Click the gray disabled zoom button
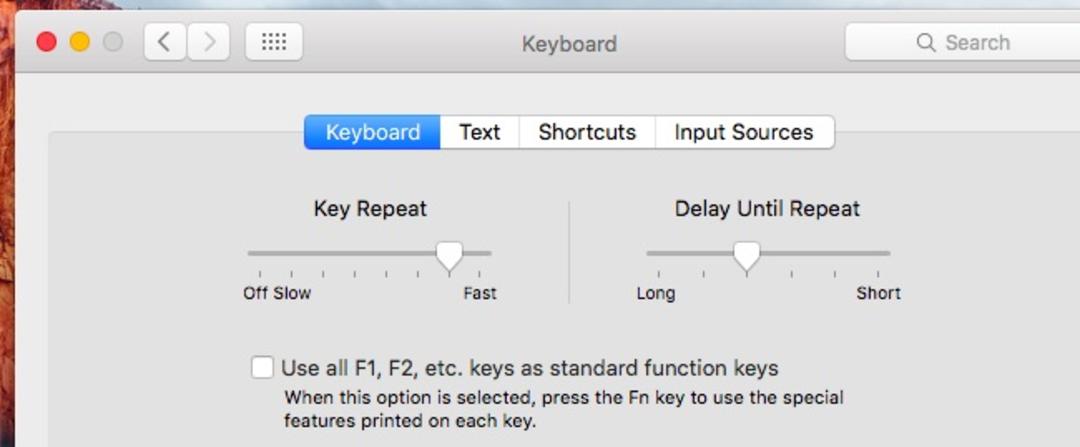This screenshot has height=447, width=1080. 112,42
